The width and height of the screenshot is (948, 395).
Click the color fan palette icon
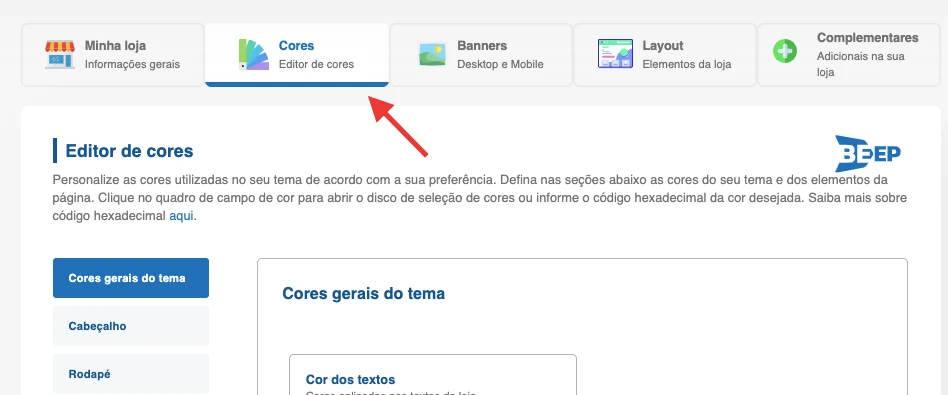tap(253, 54)
